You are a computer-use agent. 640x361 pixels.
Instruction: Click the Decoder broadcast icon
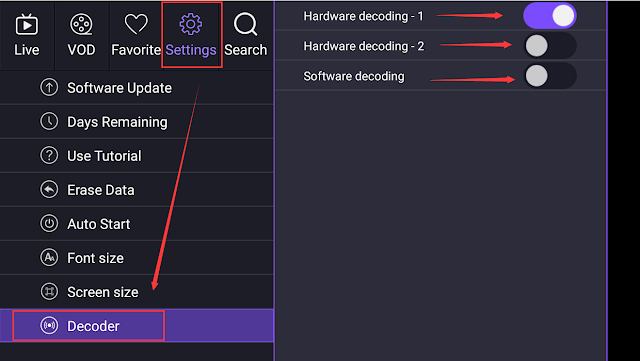[49, 326]
